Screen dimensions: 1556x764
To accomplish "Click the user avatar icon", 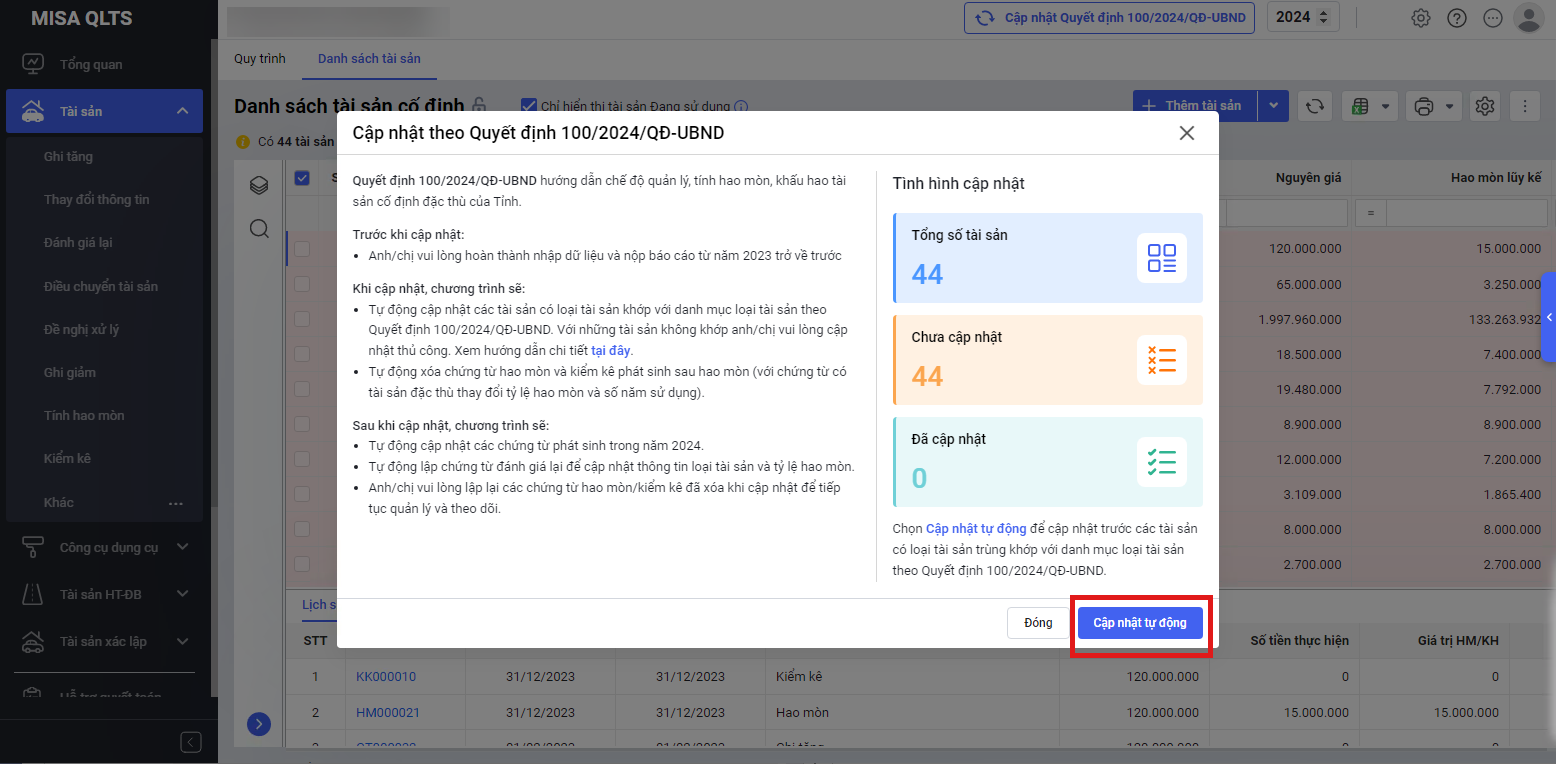I will (x=1529, y=18).
